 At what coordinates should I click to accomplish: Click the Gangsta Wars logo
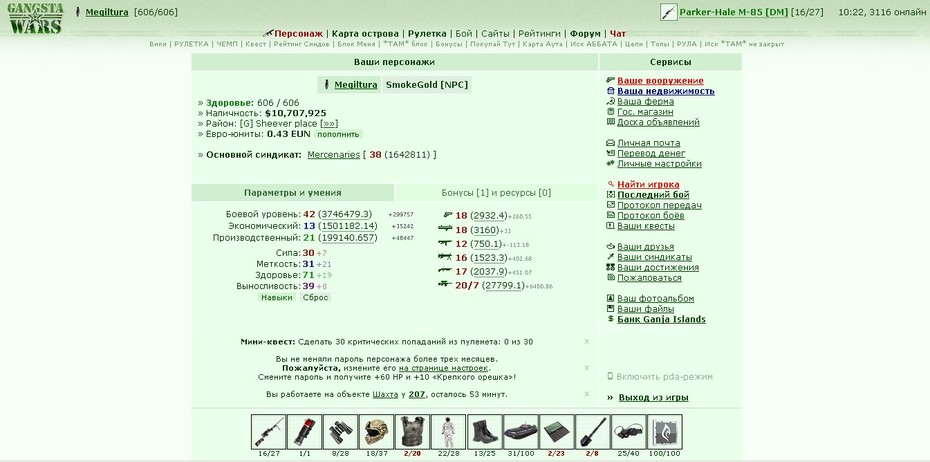(x=36, y=18)
